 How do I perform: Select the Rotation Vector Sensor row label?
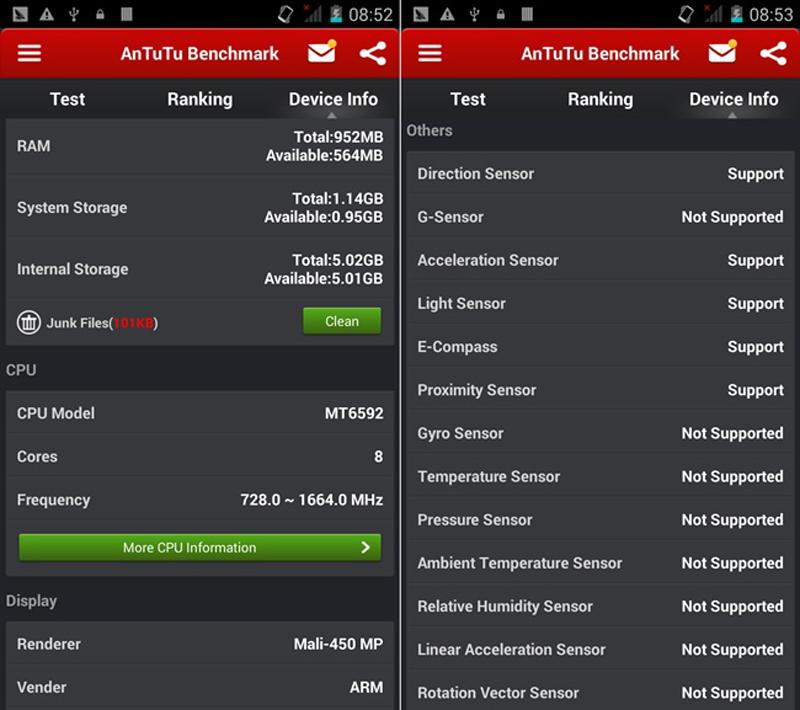pos(498,693)
